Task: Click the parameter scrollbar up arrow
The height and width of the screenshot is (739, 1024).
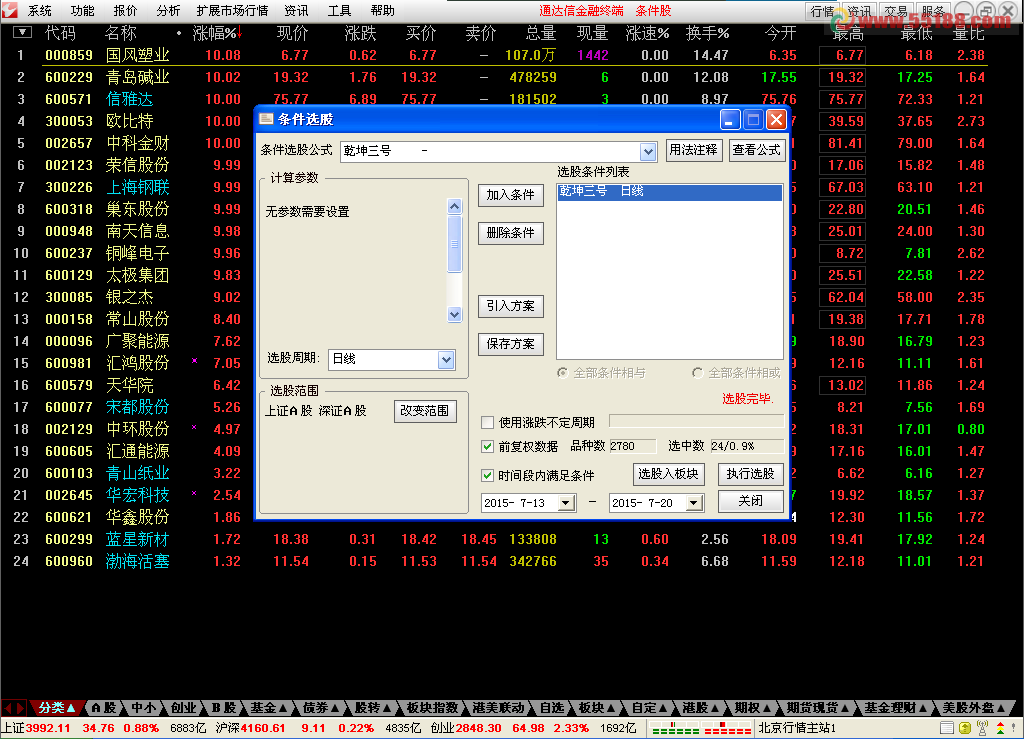Action: point(455,206)
